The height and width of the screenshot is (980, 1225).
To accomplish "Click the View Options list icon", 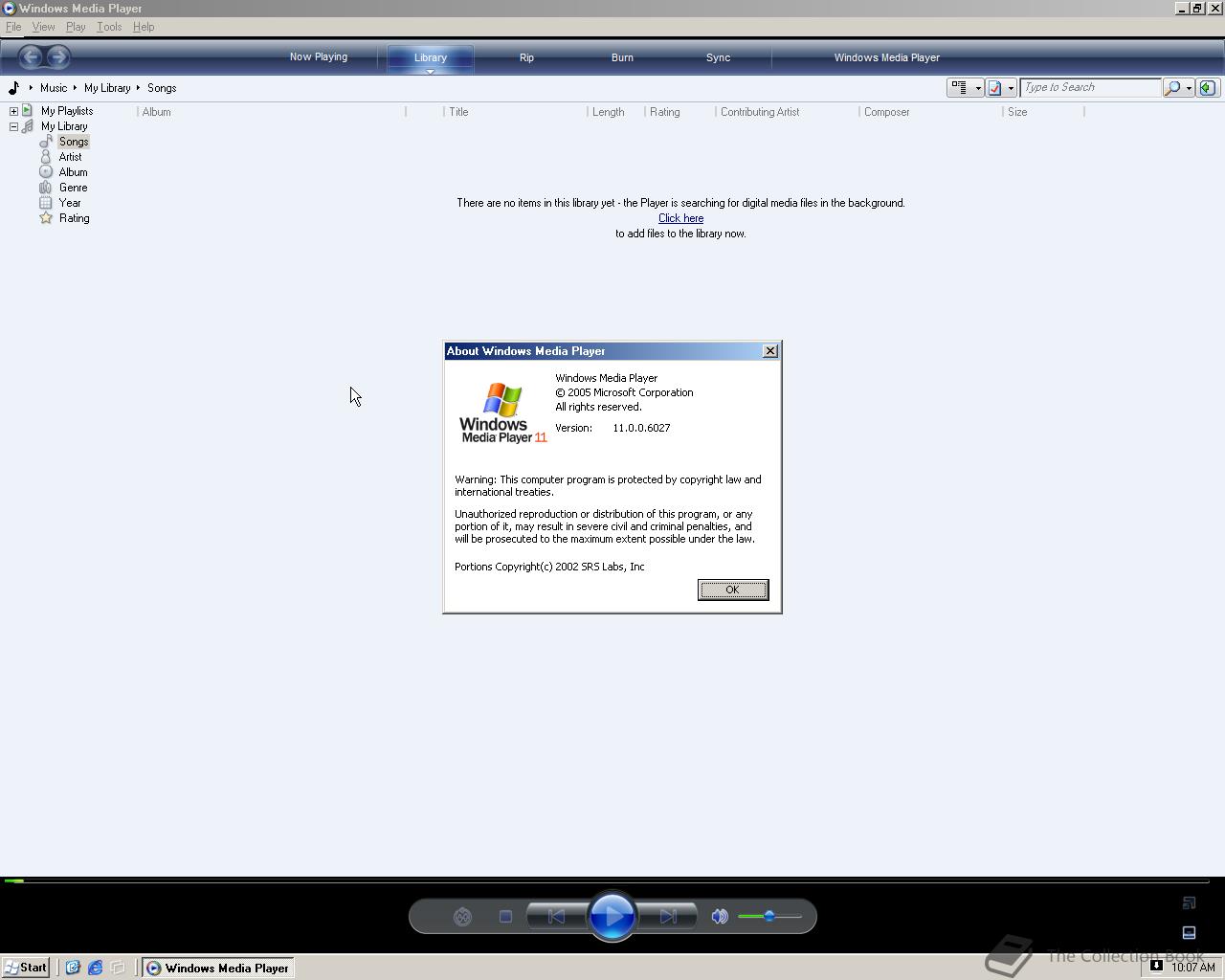I will coord(959,87).
